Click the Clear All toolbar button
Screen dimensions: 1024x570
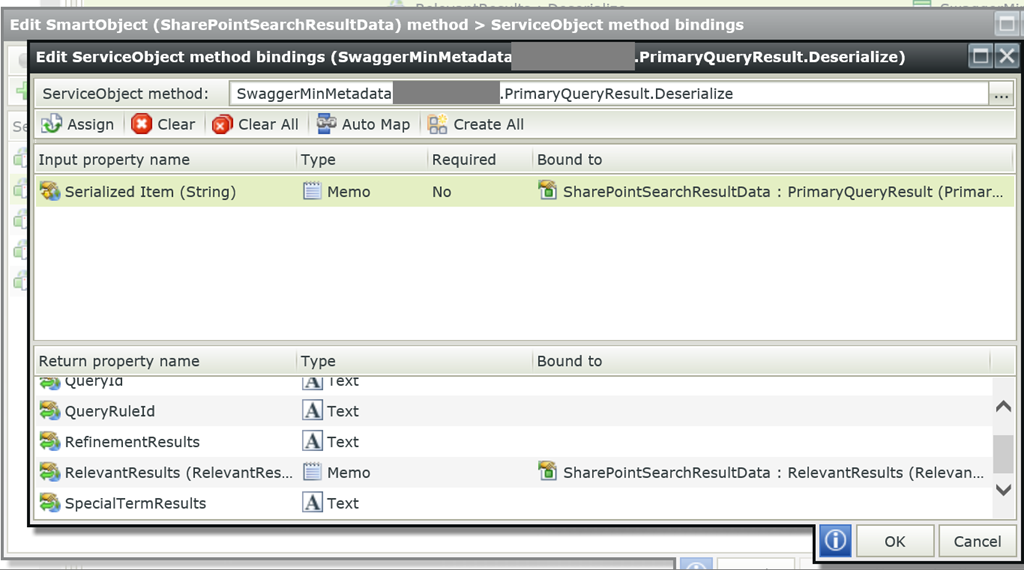pyautogui.click(x=255, y=124)
